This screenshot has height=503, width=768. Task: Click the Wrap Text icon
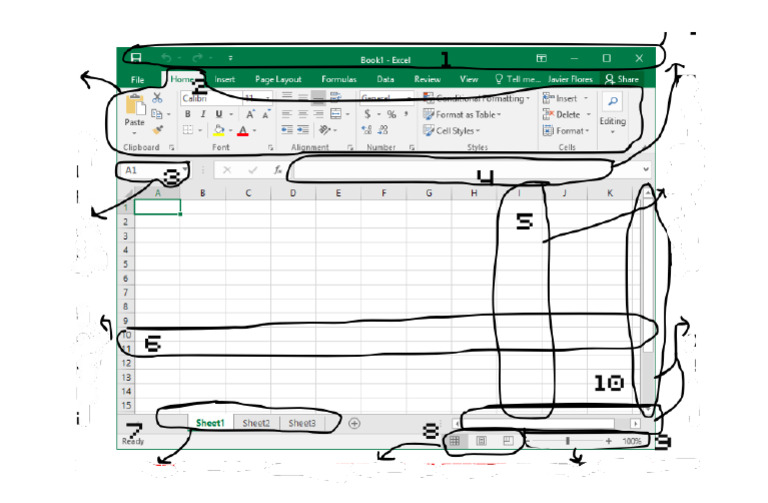(x=336, y=97)
